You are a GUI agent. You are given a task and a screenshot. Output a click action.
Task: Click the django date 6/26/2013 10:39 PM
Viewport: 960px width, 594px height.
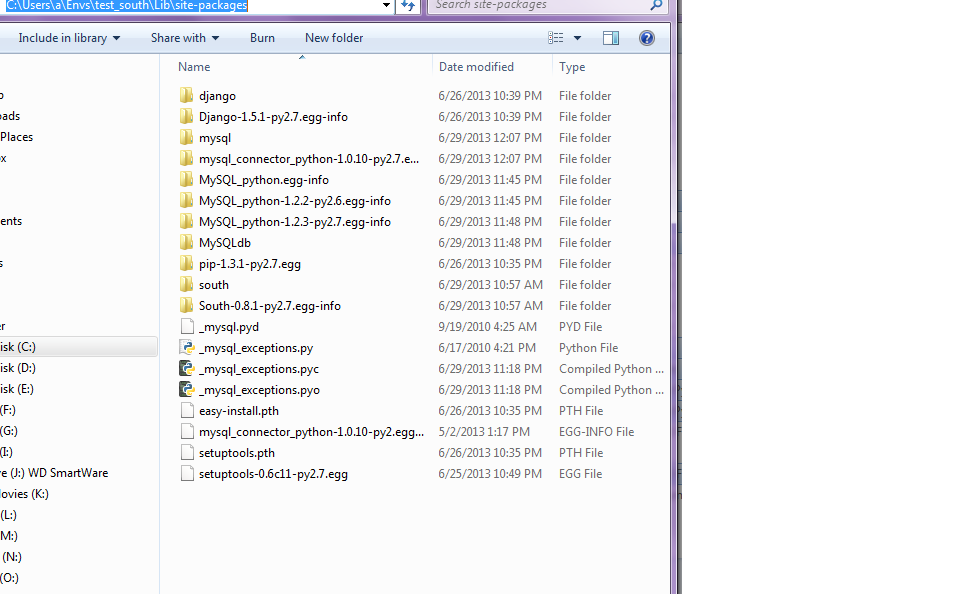click(490, 96)
